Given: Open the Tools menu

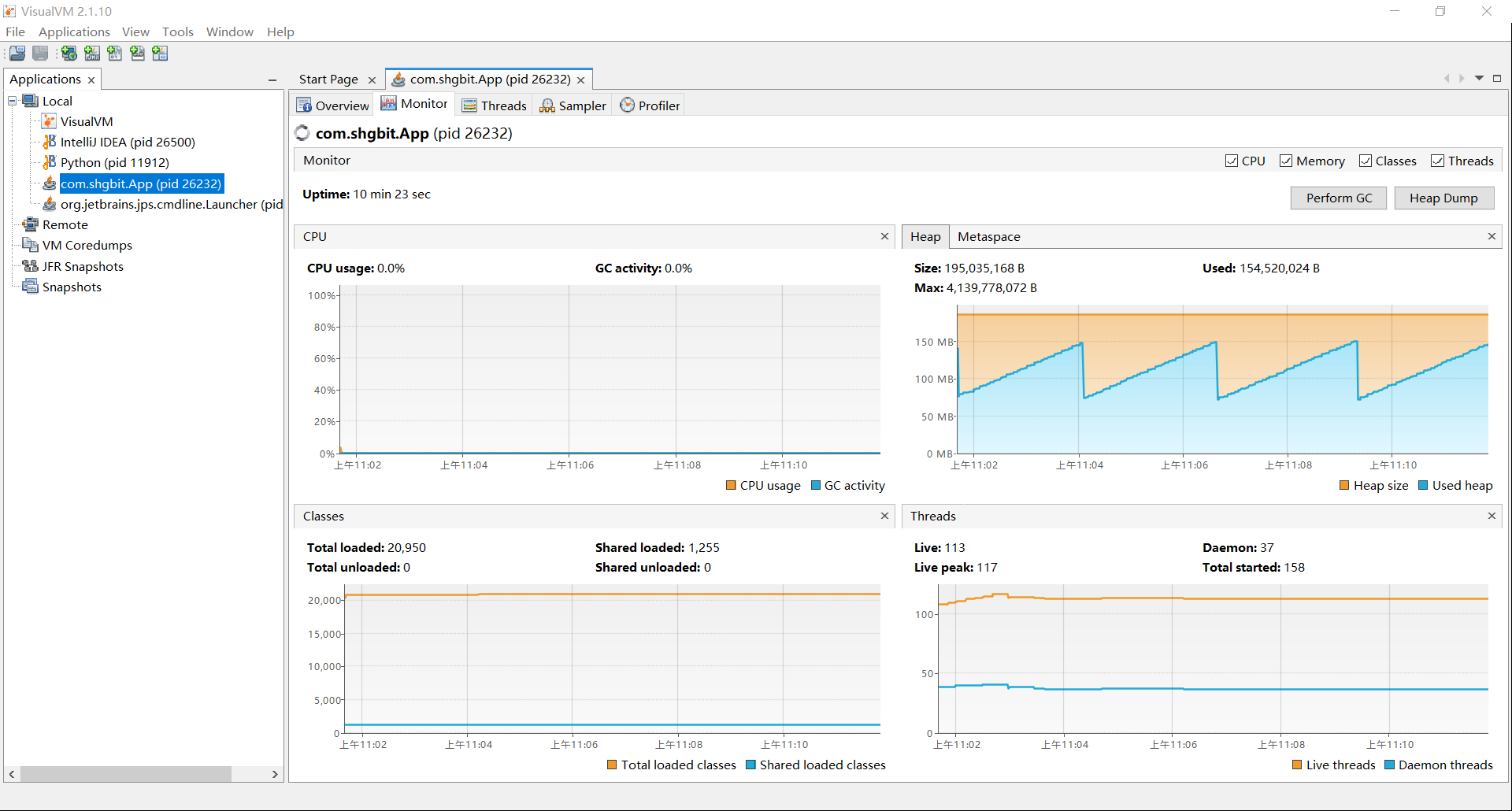Looking at the screenshot, I should [178, 31].
